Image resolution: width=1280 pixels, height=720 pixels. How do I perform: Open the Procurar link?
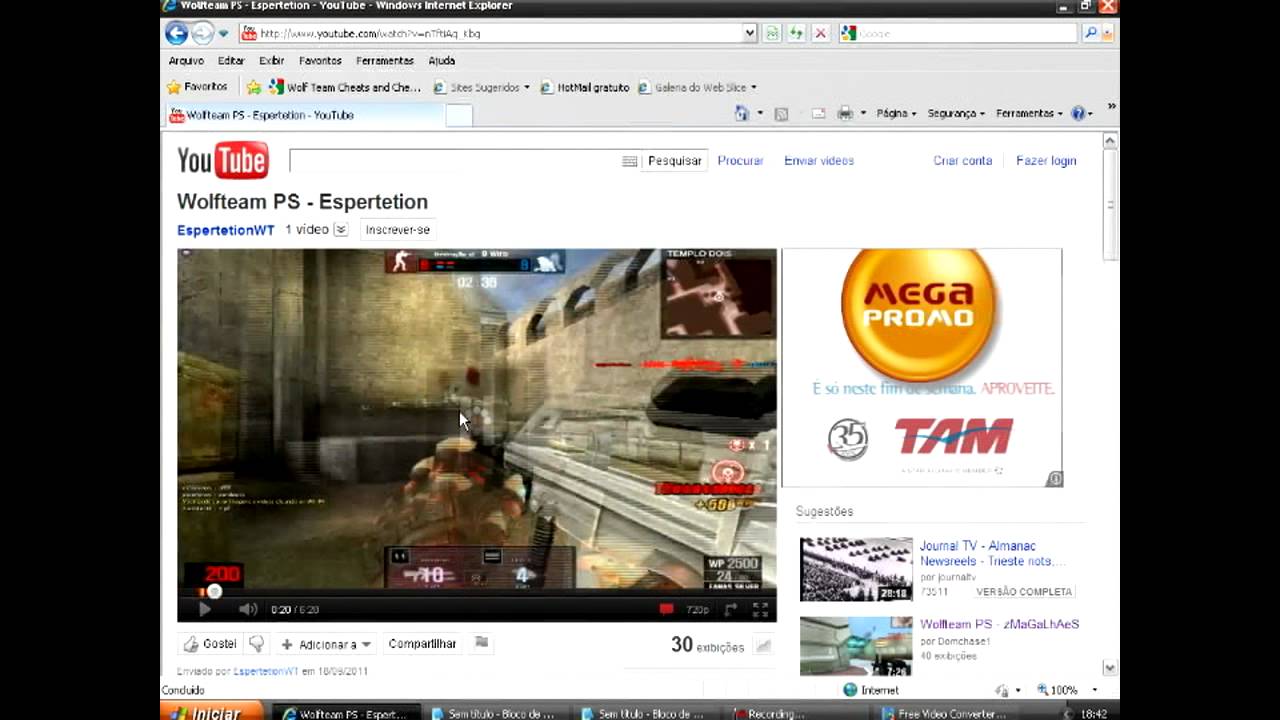tap(740, 160)
